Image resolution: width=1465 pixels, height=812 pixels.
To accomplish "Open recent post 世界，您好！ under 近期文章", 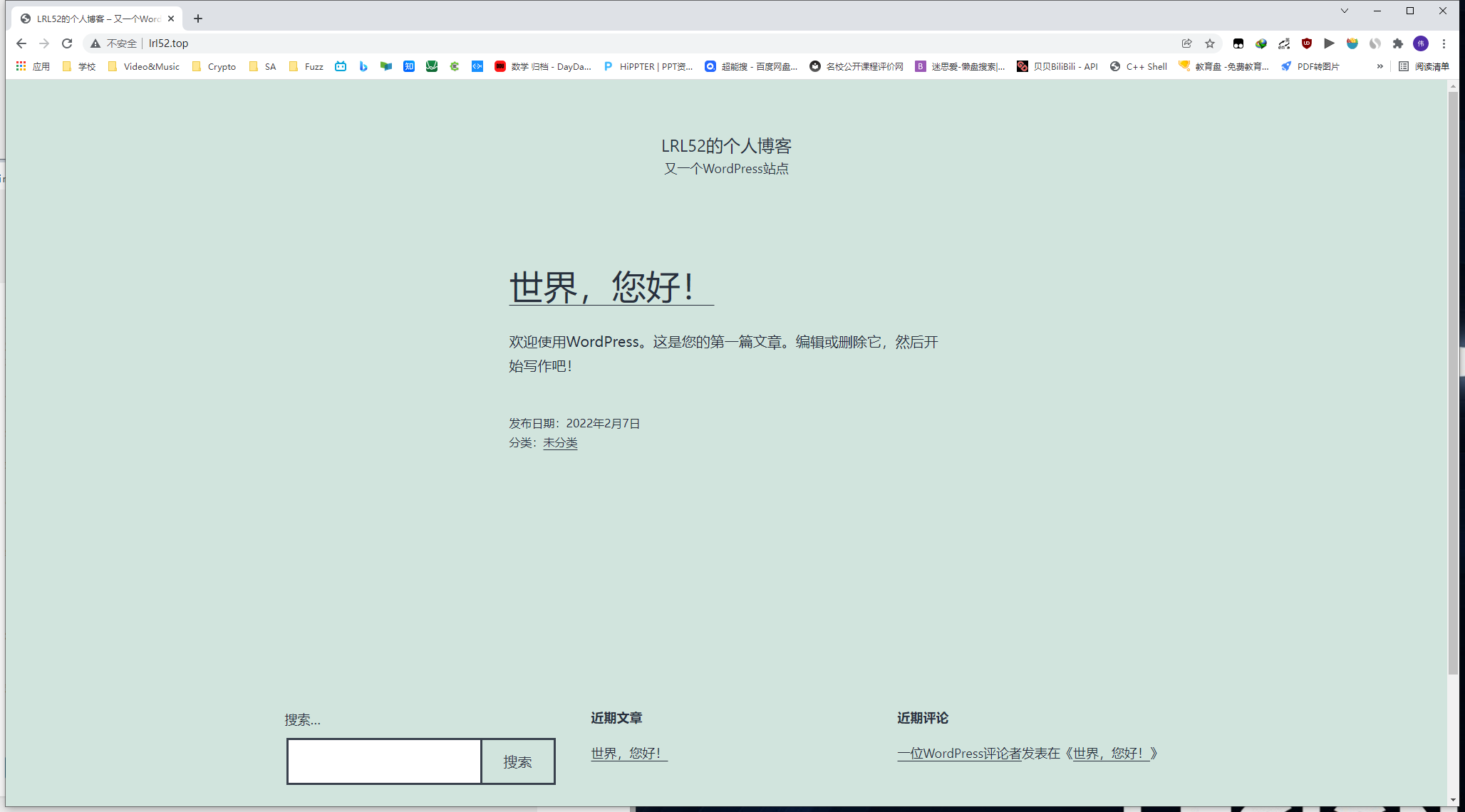I will pyautogui.click(x=629, y=753).
